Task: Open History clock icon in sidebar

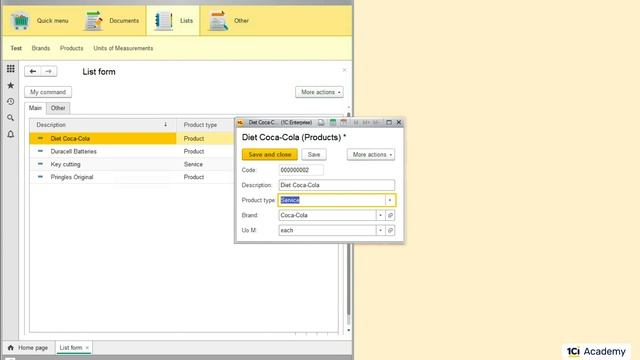Action: point(11,102)
